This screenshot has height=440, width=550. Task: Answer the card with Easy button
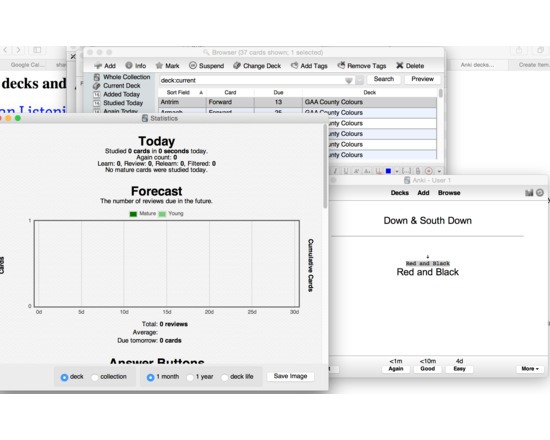(459, 369)
